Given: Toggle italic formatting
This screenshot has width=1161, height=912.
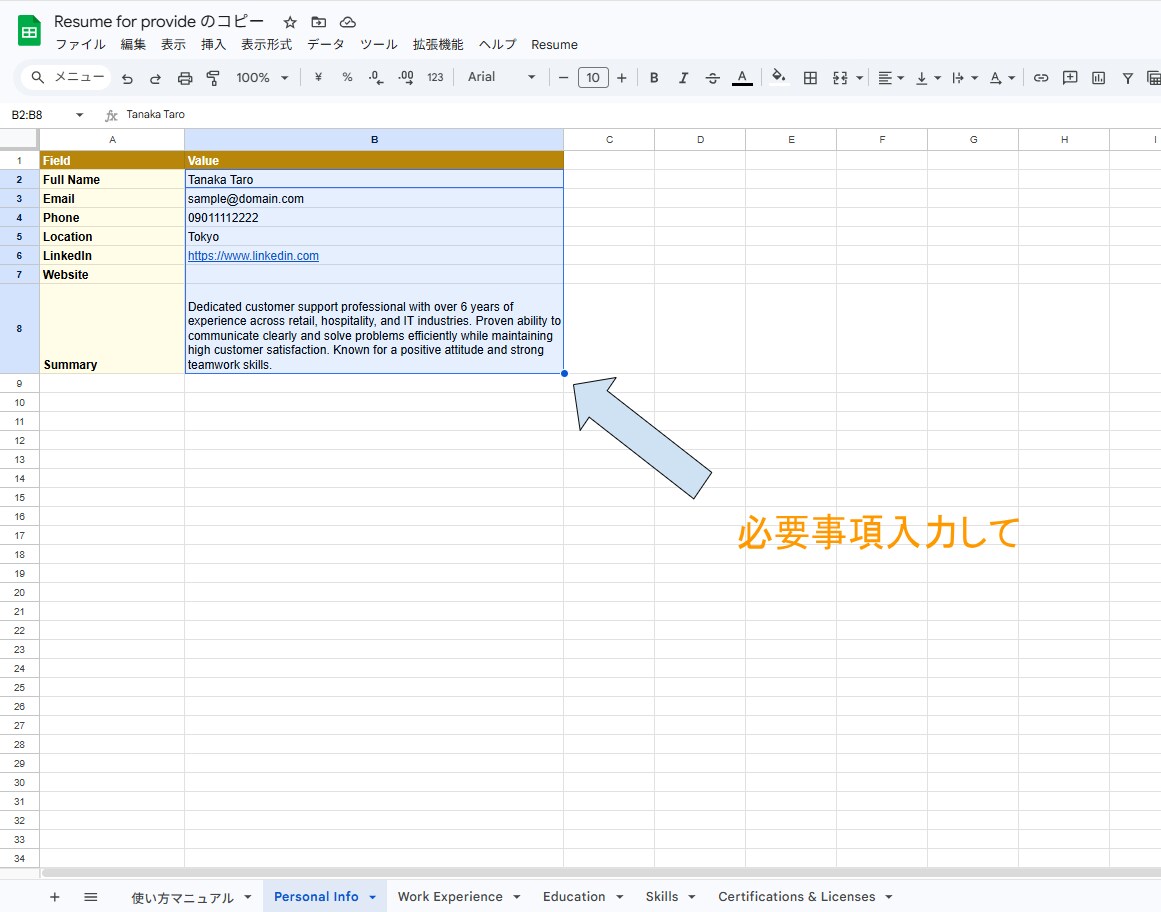Looking at the screenshot, I should pyautogui.click(x=683, y=78).
